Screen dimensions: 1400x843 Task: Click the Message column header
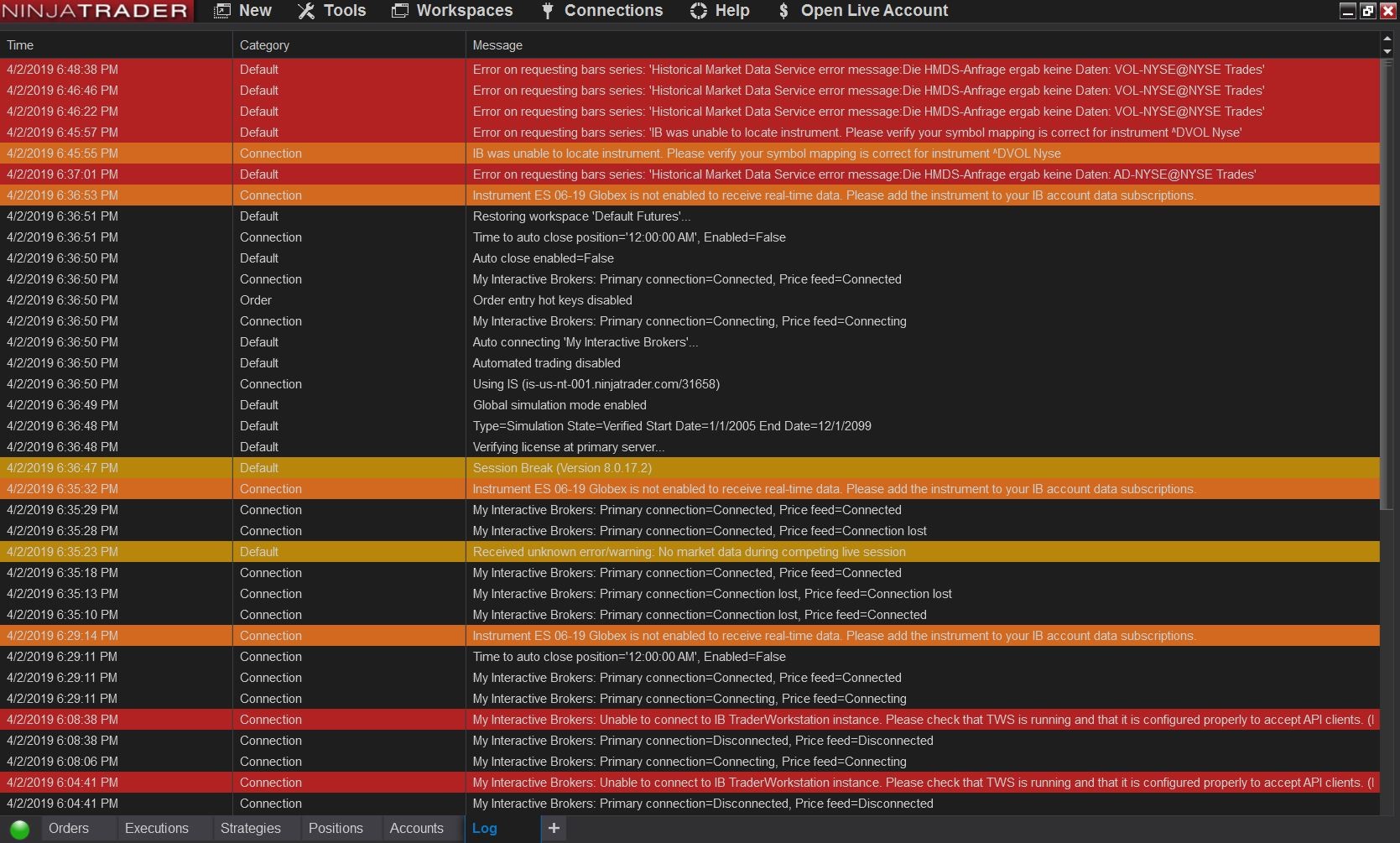pyautogui.click(x=922, y=45)
